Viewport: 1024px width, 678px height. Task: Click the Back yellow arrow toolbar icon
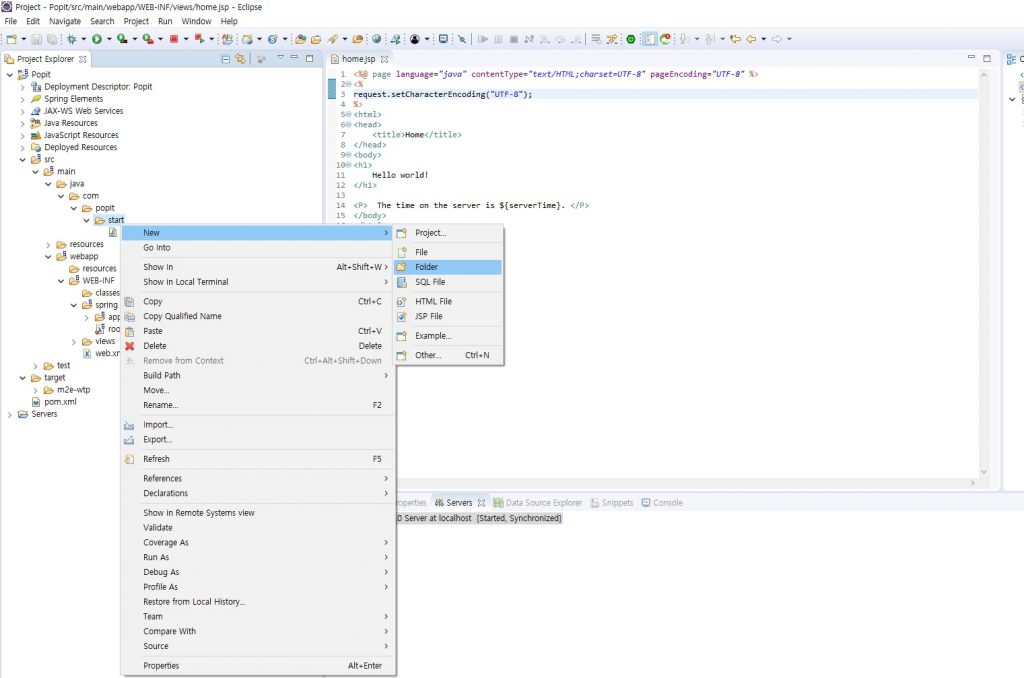point(750,39)
